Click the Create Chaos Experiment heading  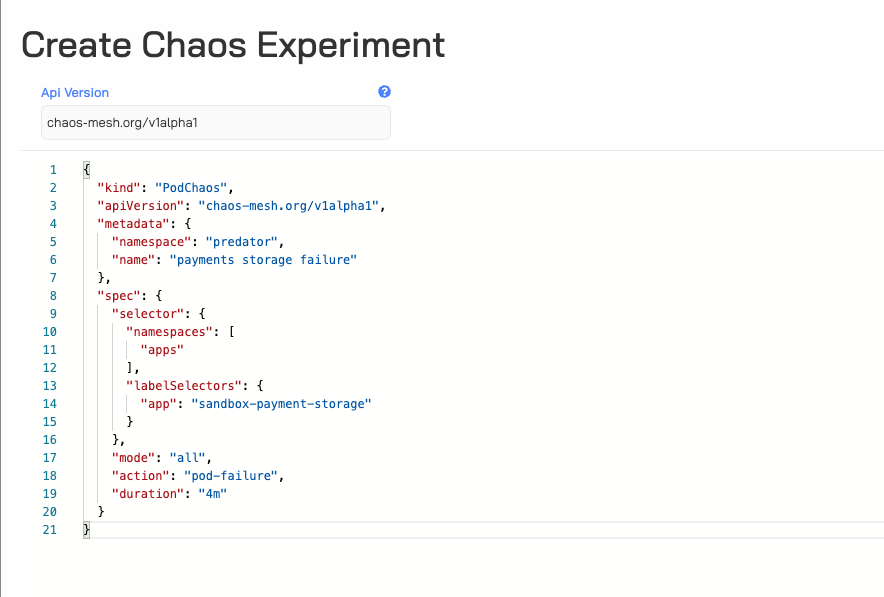[233, 45]
